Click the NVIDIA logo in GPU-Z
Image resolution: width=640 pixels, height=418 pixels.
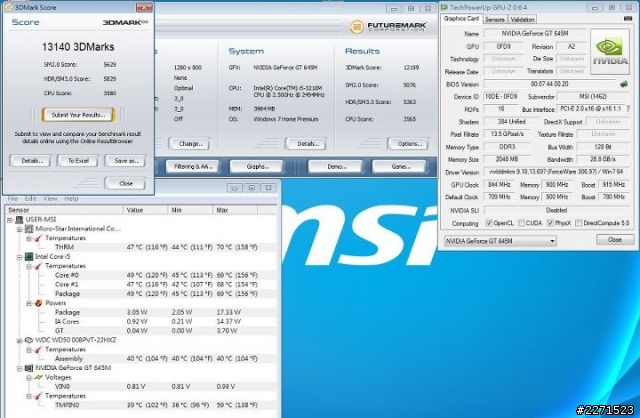(610, 51)
